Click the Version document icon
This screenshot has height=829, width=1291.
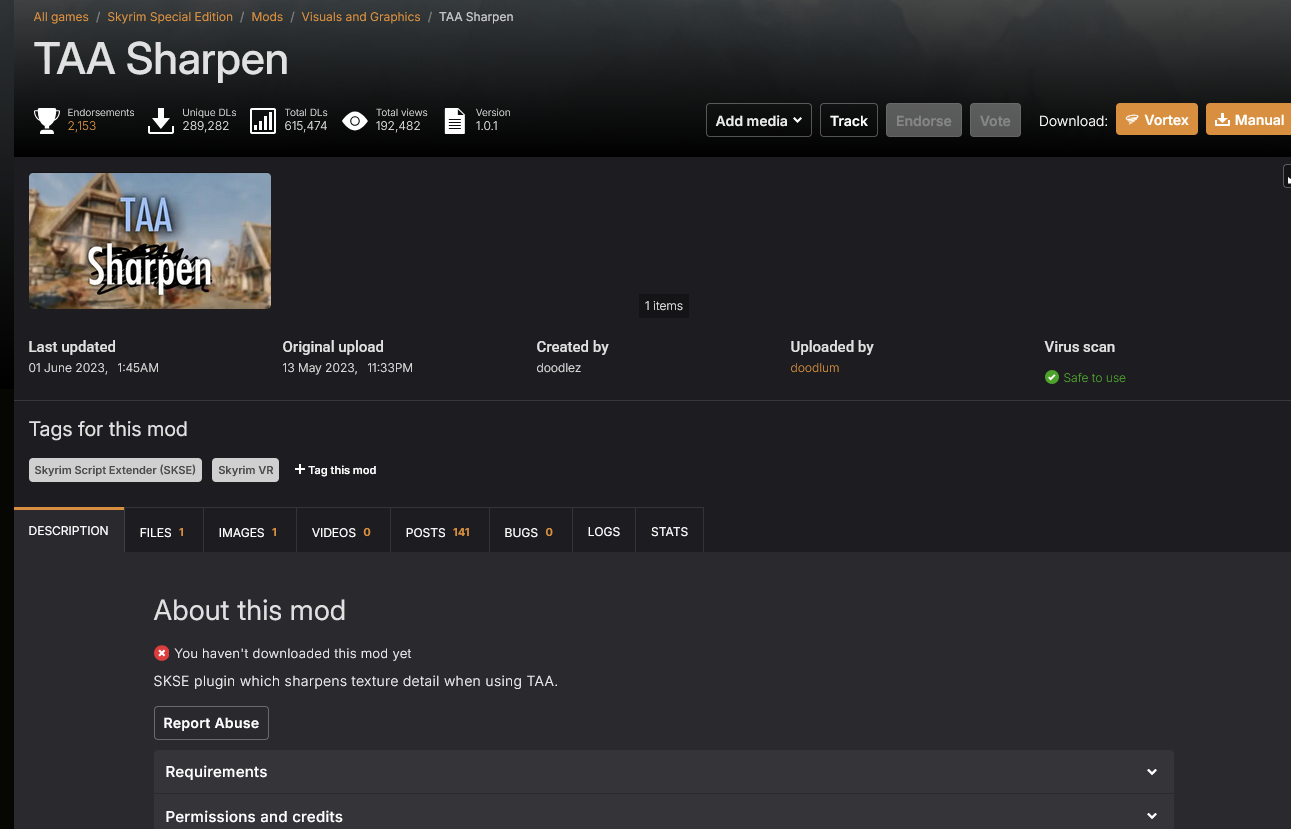coord(455,121)
